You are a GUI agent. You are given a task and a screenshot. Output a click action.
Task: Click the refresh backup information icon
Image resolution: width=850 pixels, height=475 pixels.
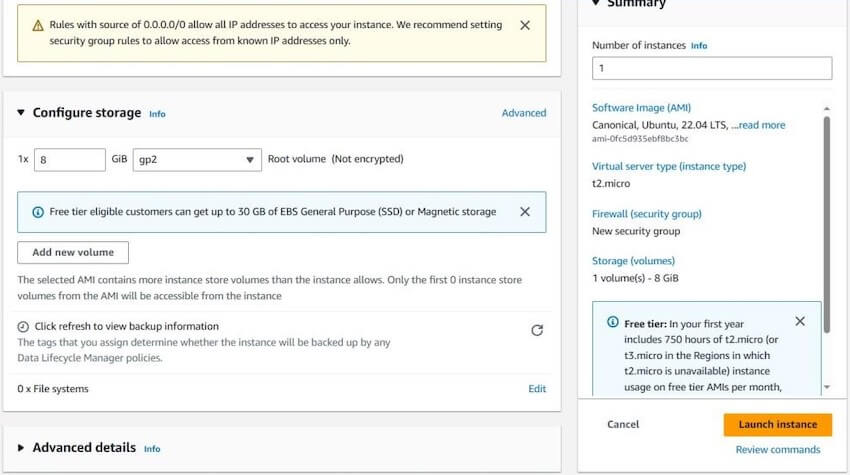(537, 330)
